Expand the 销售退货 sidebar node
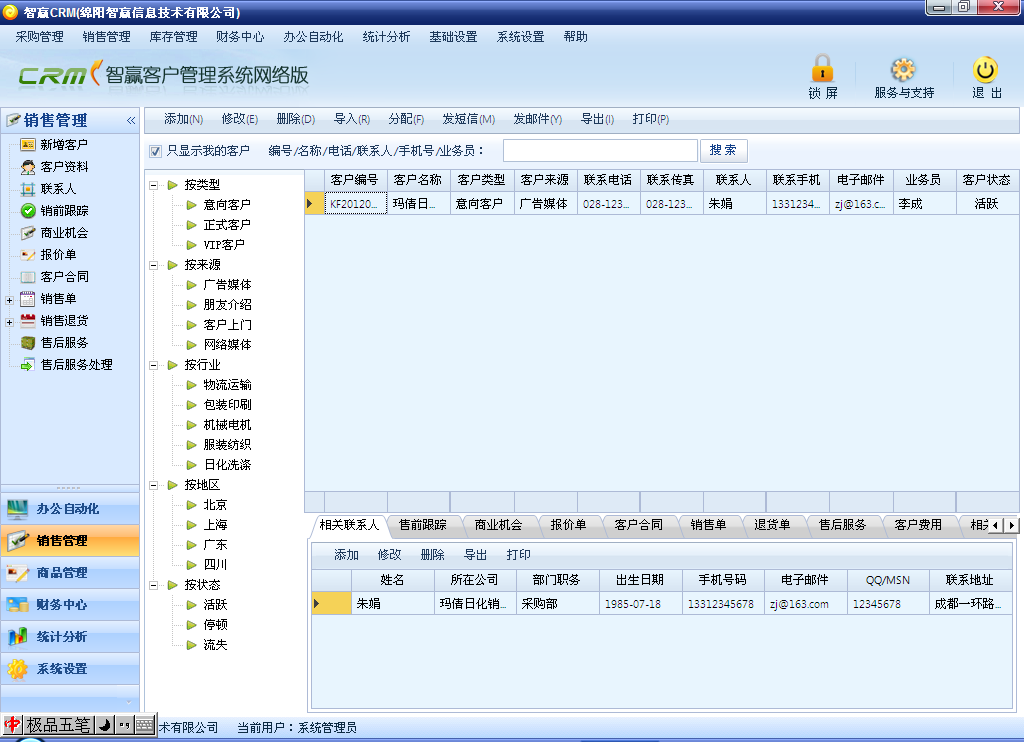The image size is (1024, 742). (x=9, y=322)
